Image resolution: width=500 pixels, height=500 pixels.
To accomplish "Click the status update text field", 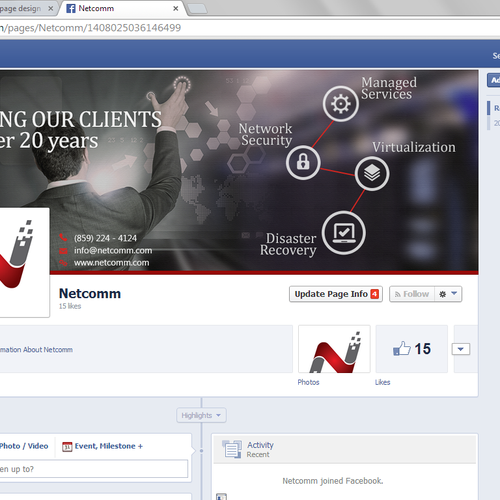I will click(94, 469).
